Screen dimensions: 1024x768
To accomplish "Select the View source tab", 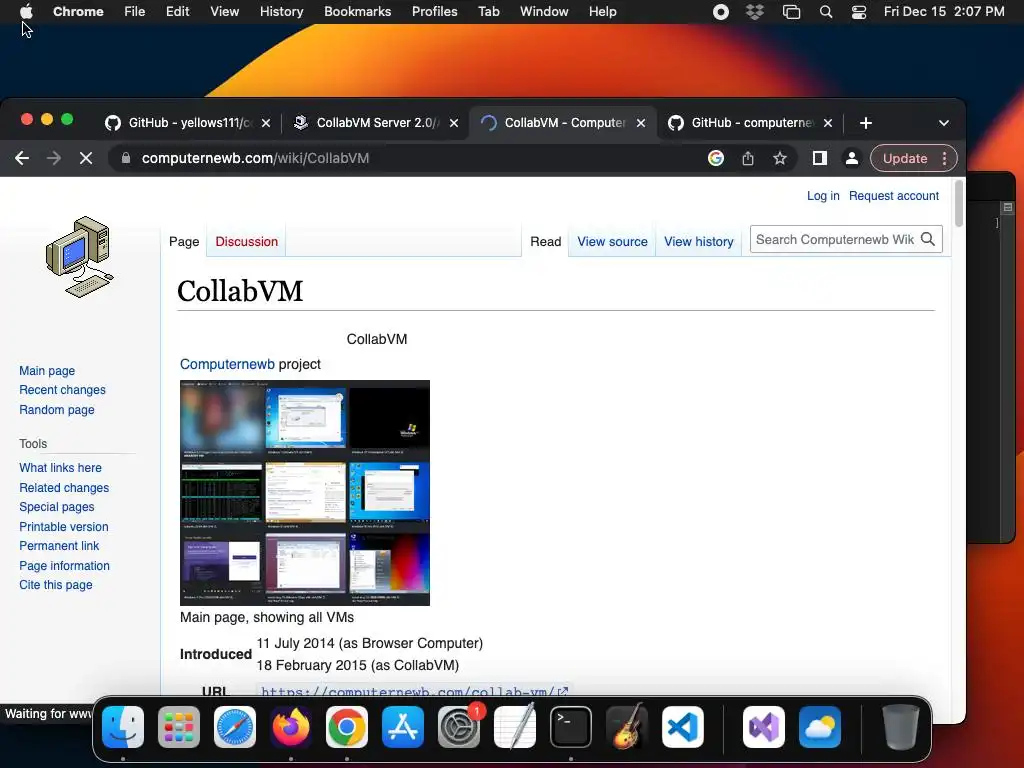I will (x=612, y=242).
